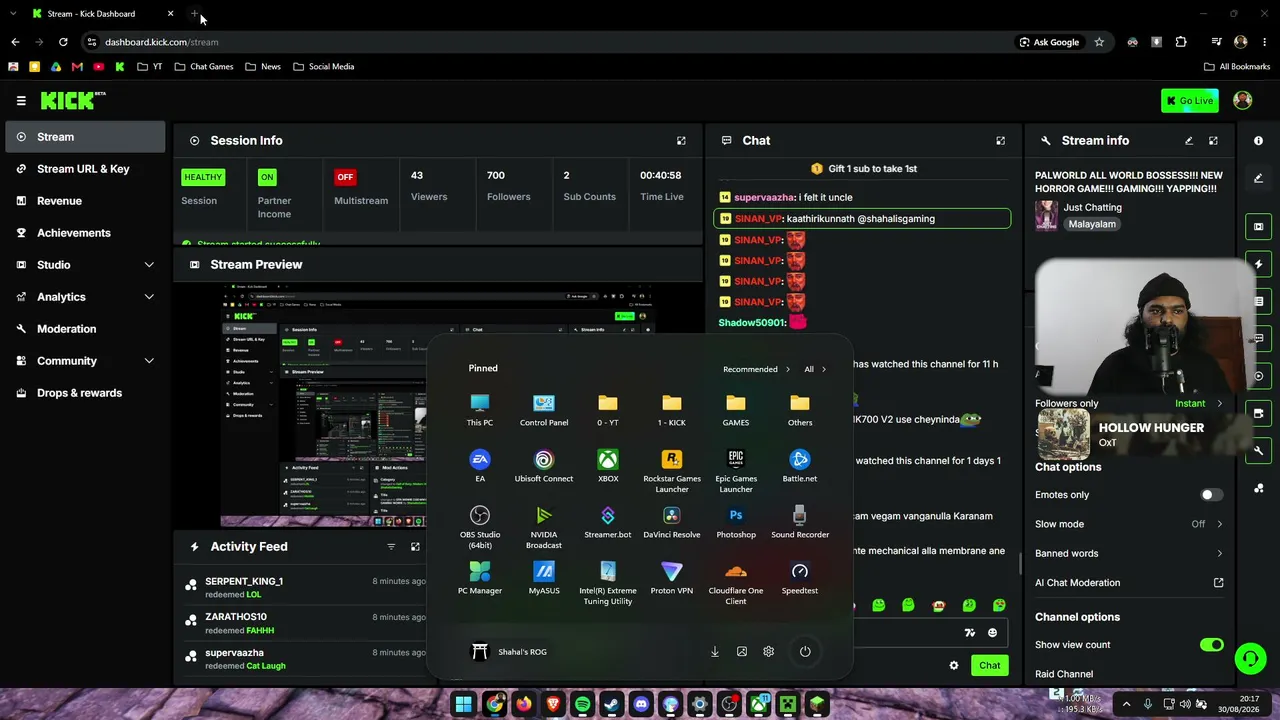Open Discord from the taskbar

[x=641, y=705]
